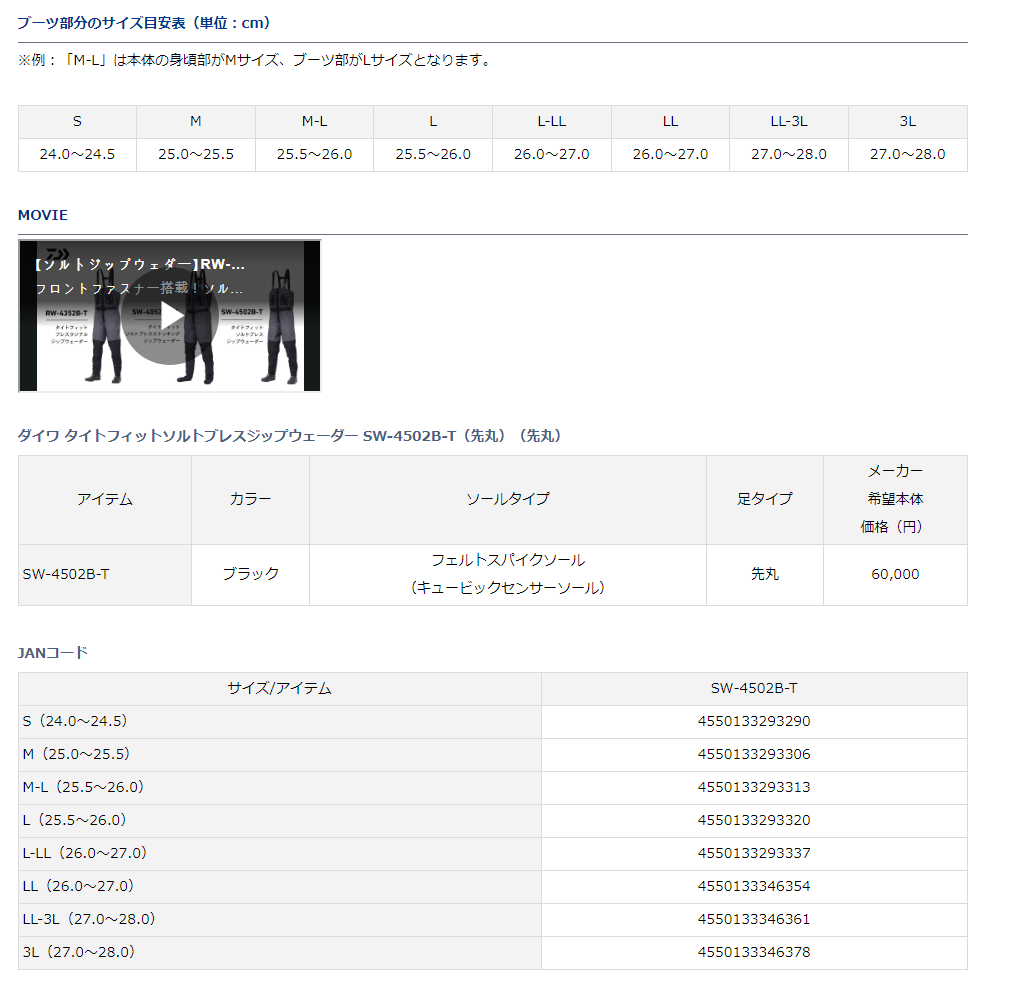Select 25.5～26.0 under the M-L column
This screenshot has width=1025, height=982.
click(x=314, y=154)
